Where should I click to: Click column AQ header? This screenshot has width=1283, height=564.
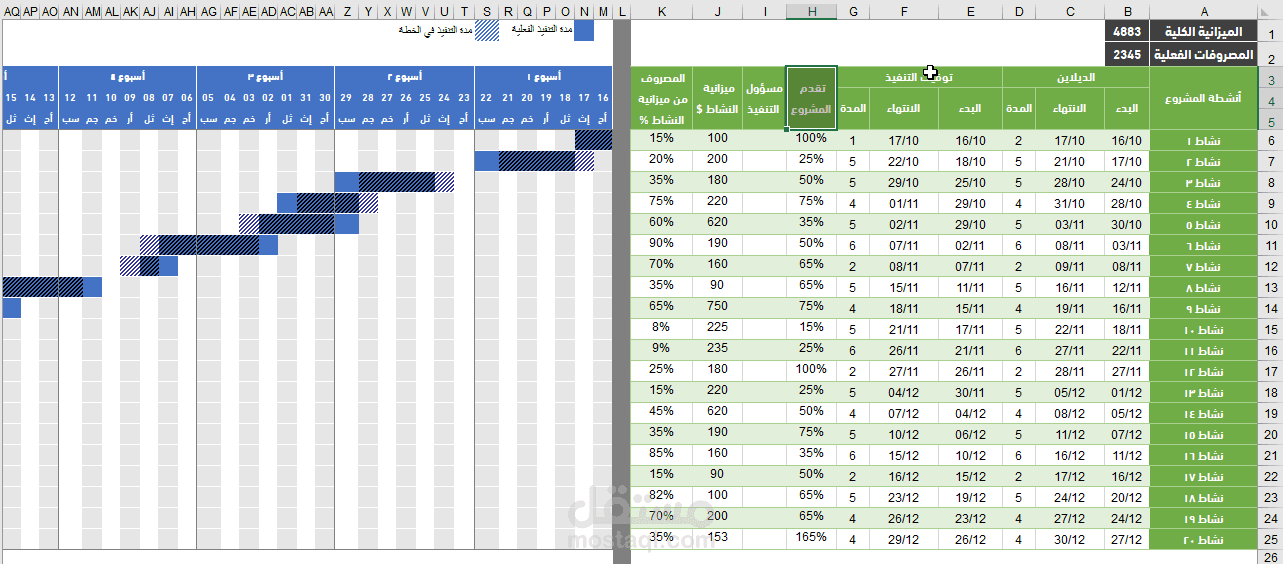pyautogui.click(x=11, y=11)
